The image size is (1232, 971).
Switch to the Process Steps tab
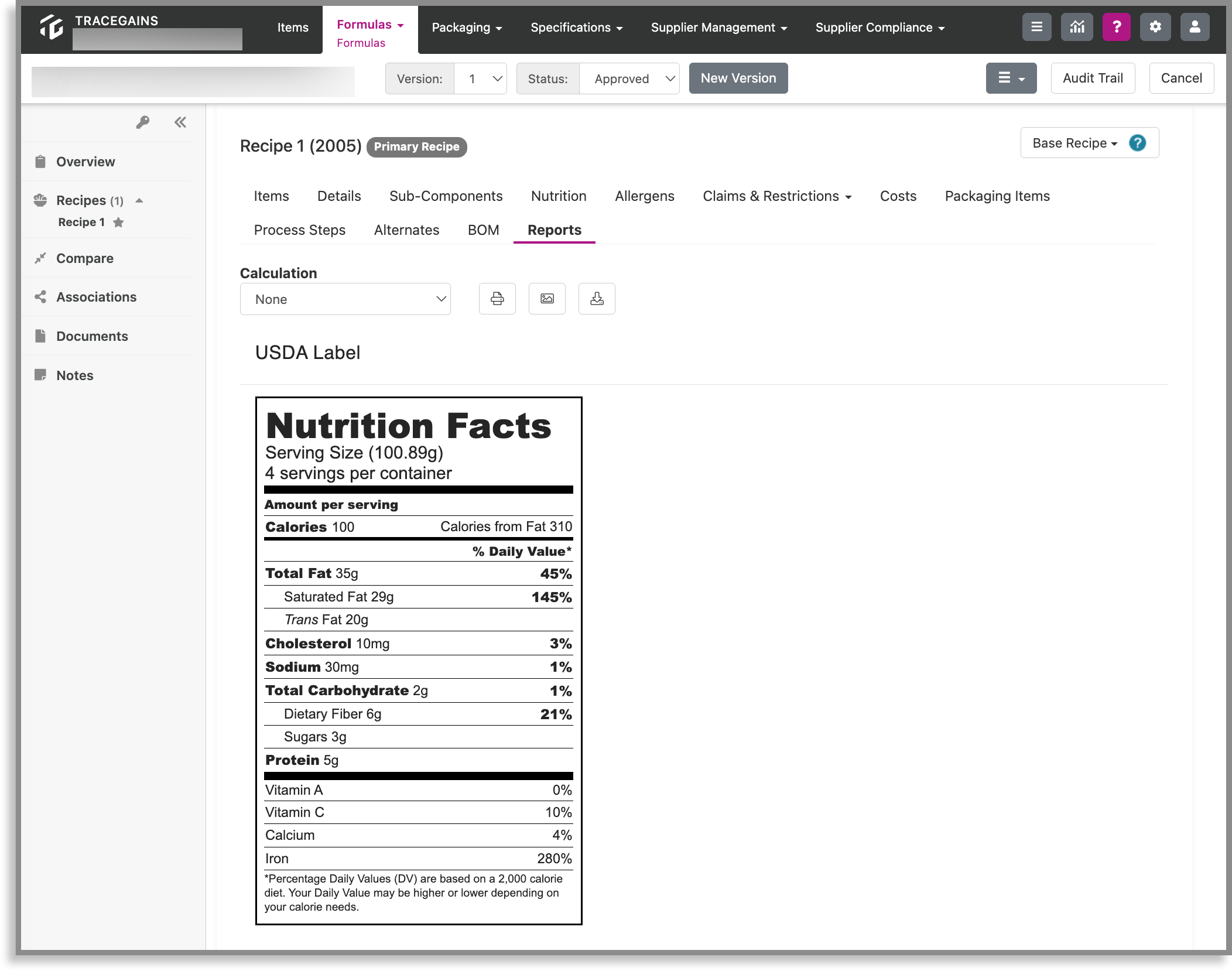coord(299,230)
